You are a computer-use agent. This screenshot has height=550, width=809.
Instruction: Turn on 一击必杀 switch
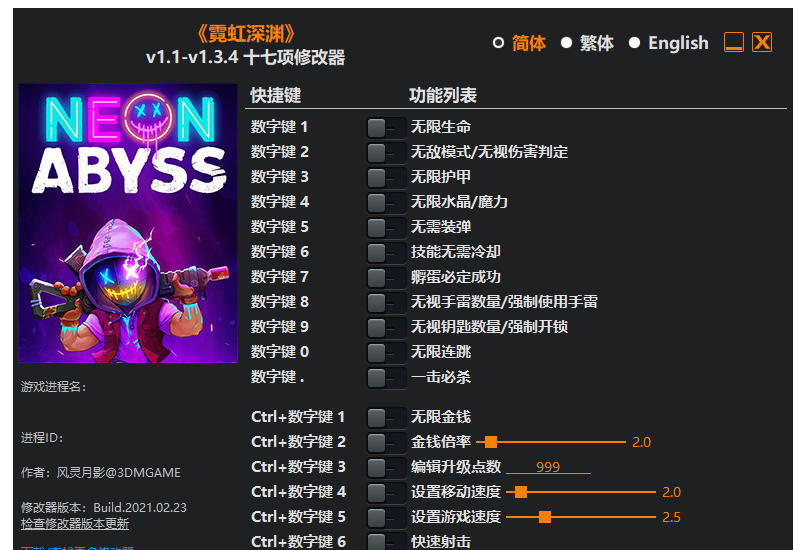386,378
